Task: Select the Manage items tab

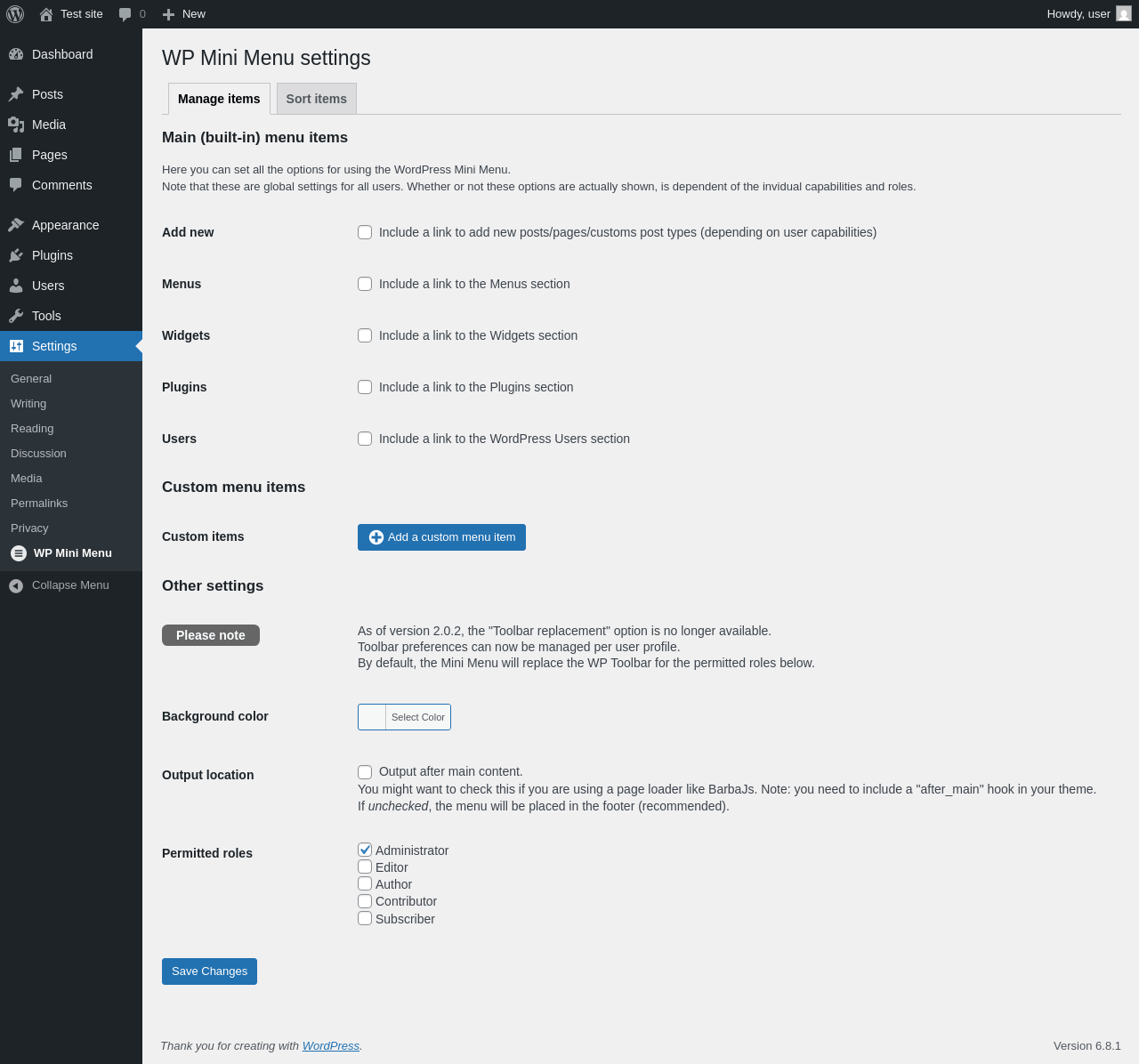Action: [219, 99]
